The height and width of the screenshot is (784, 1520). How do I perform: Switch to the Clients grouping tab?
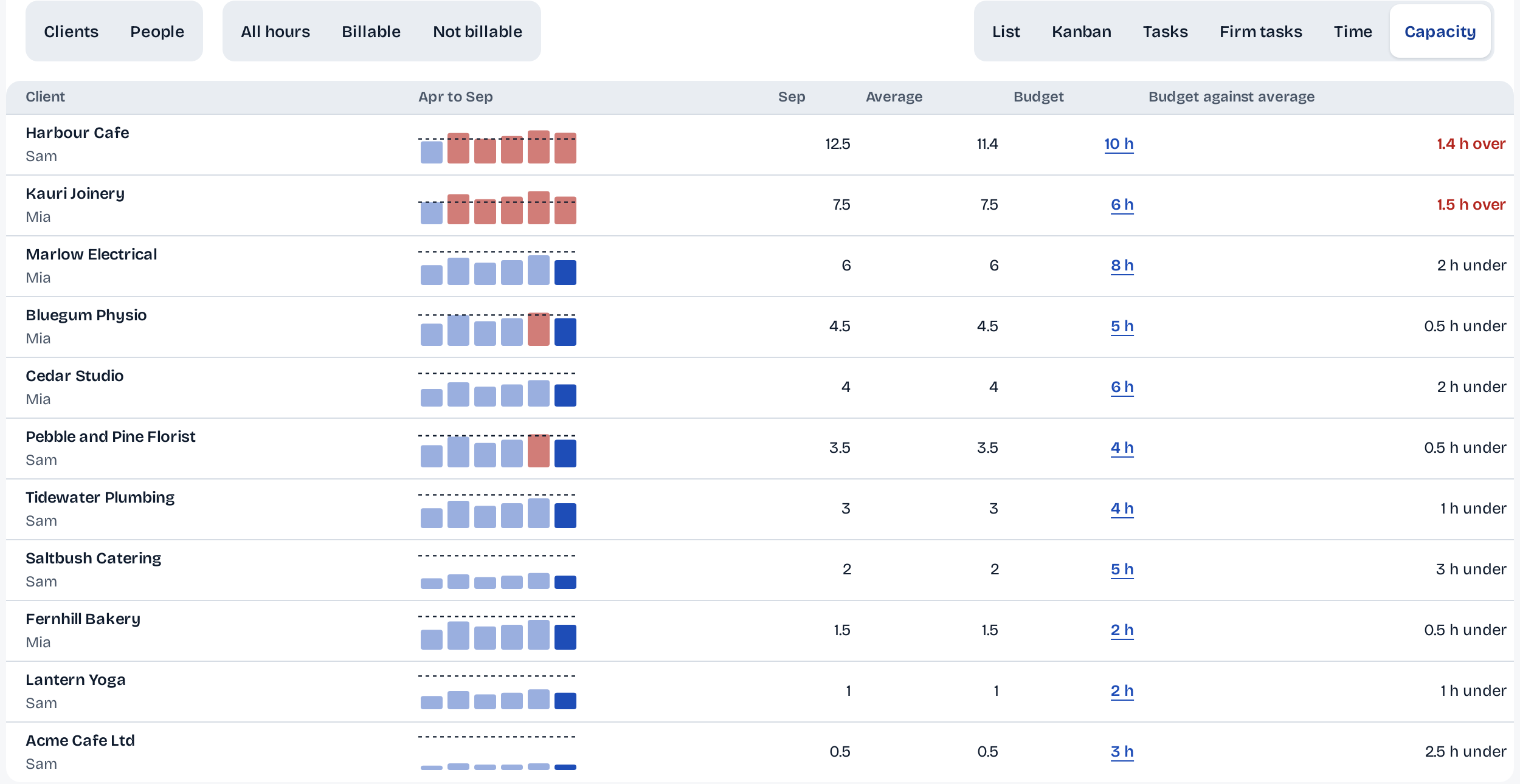point(71,32)
